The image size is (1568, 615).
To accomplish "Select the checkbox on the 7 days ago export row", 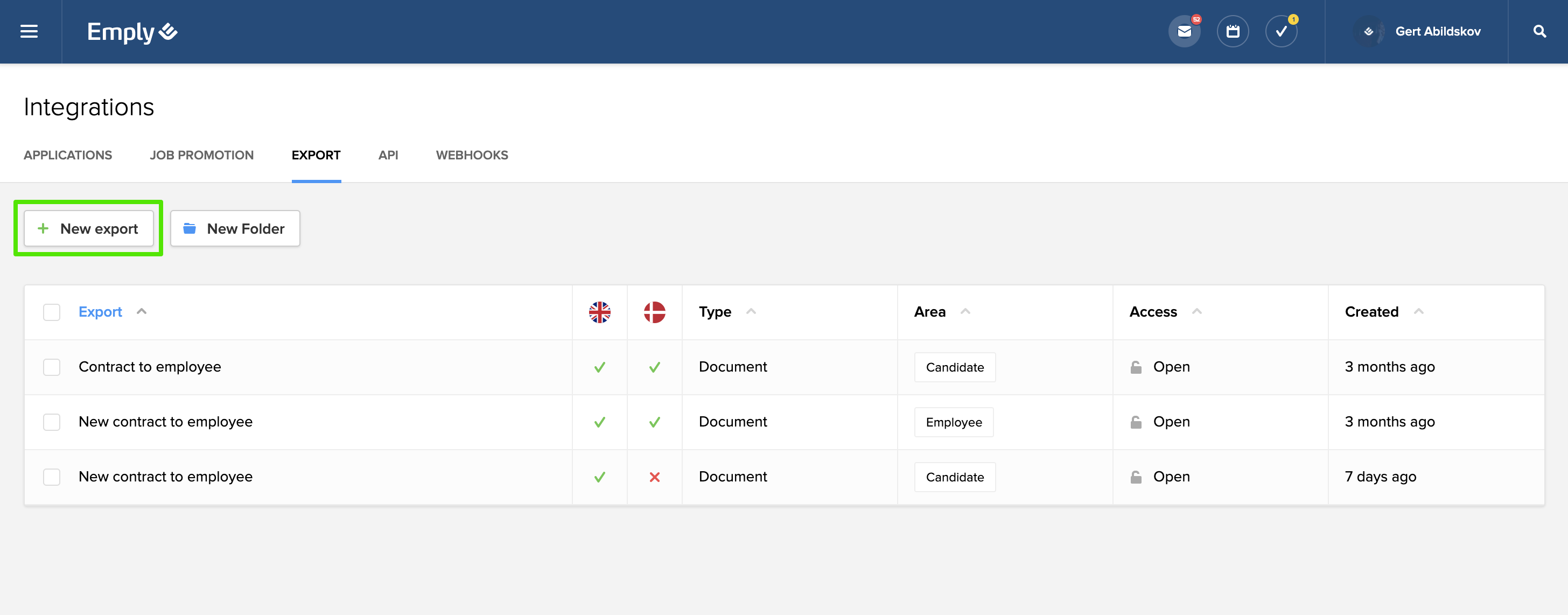I will pyautogui.click(x=51, y=477).
